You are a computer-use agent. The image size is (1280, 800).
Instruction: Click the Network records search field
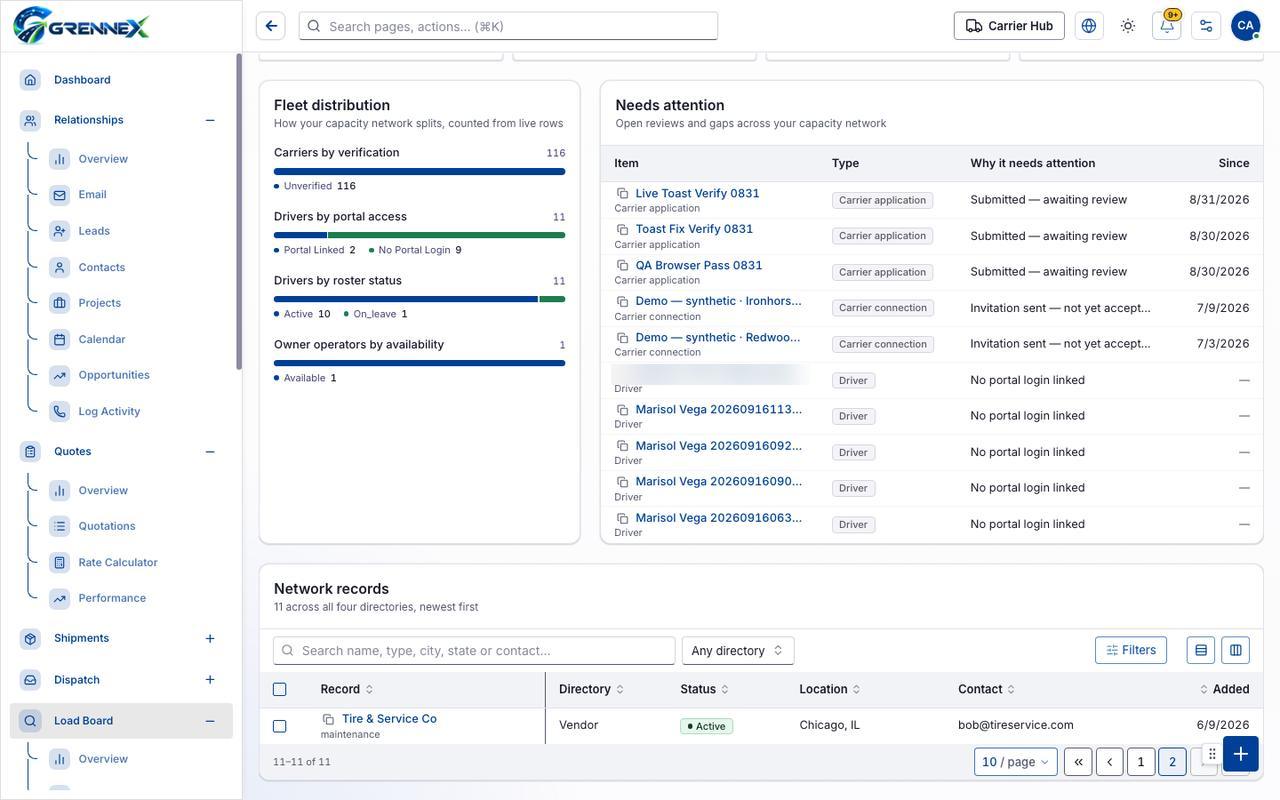tap(474, 650)
